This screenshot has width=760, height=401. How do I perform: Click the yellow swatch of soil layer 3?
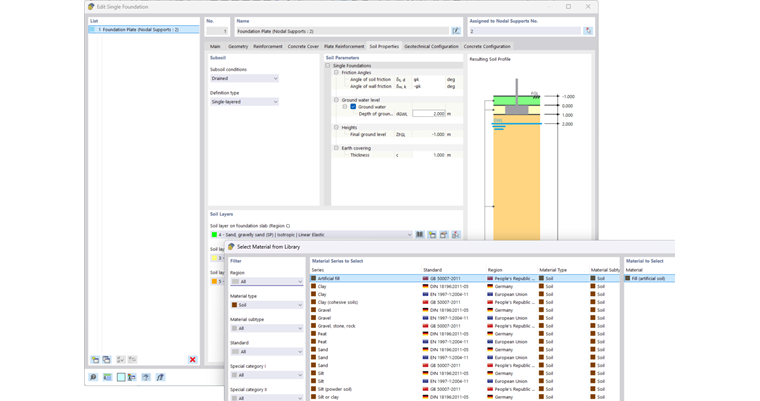[x=214, y=258]
